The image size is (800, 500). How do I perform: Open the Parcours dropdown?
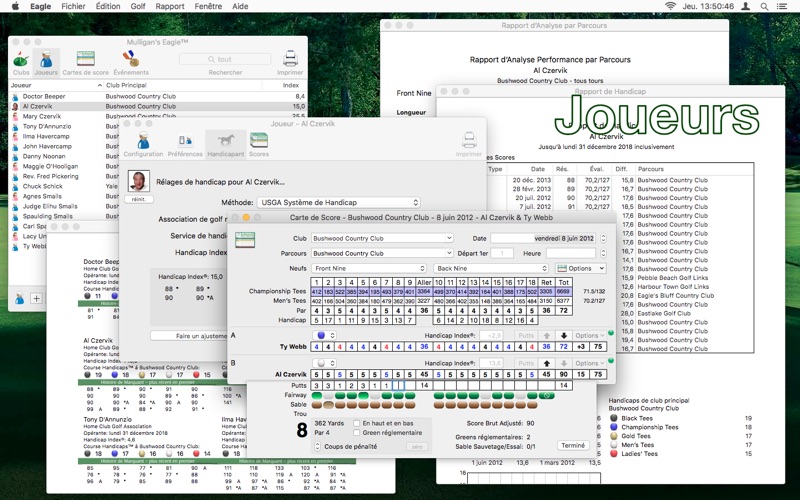point(382,253)
